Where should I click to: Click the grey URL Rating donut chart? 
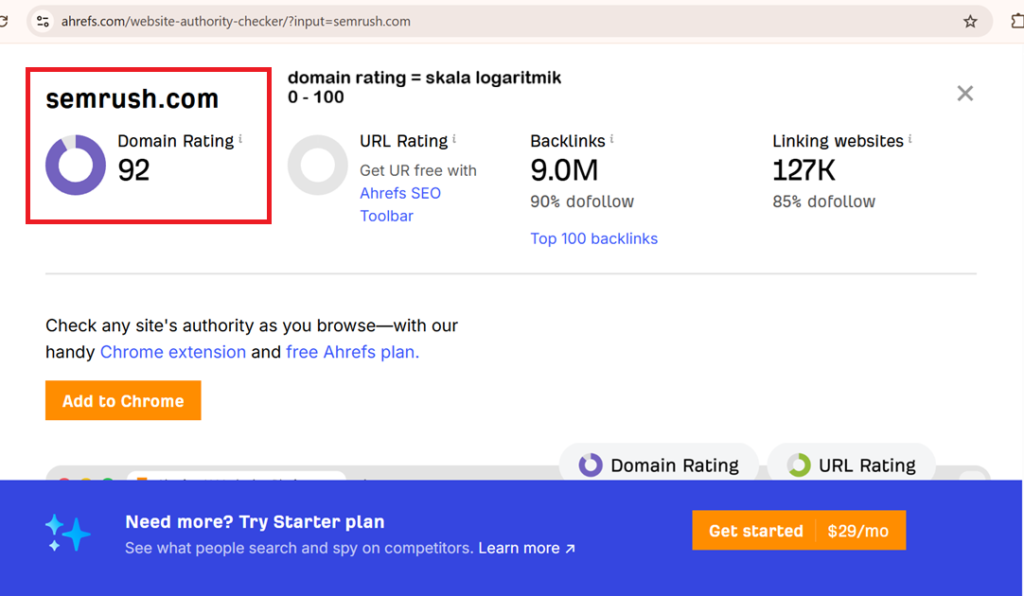[x=317, y=165]
